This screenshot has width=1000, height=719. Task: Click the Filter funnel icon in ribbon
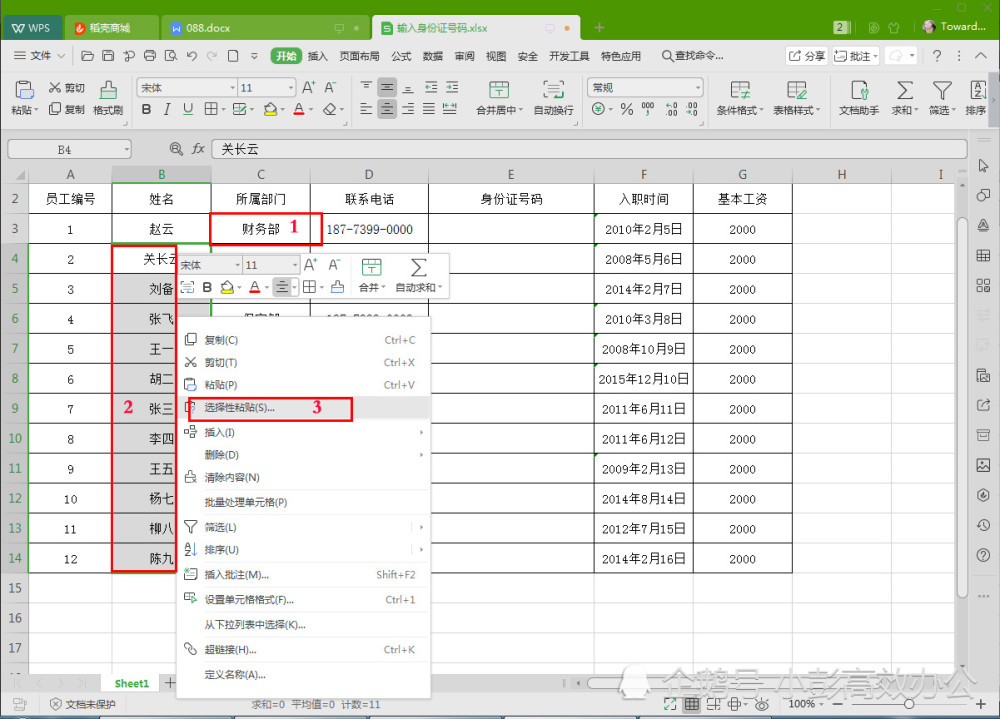[942, 90]
